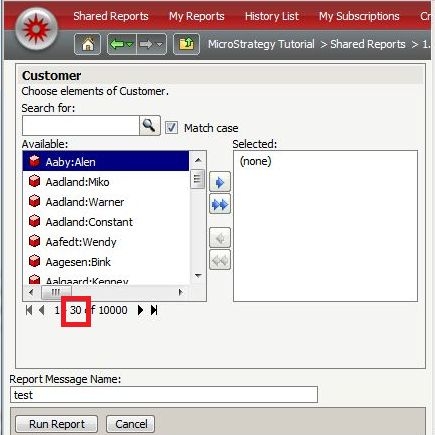Image resolution: width=435 pixels, height=435 pixels.
Task: Go to previous page of elements
Action: 42,310
